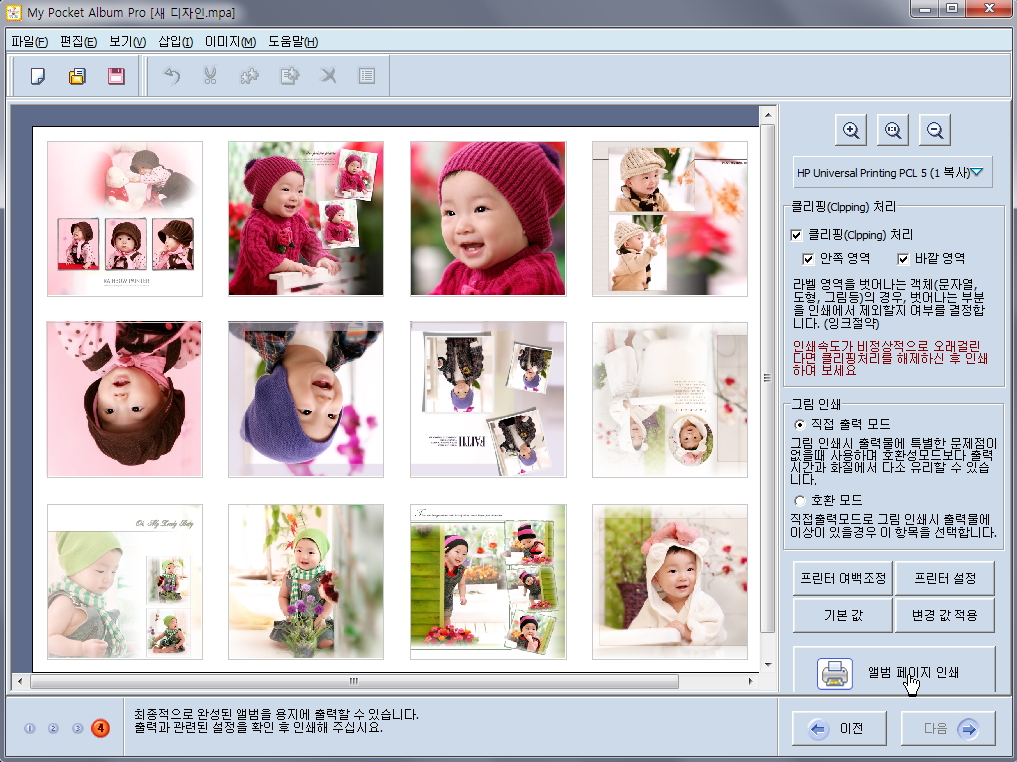Image resolution: width=1017 pixels, height=762 pixels.
Task: Go to step 3 circle indicator
Action: click(x=77, y=728)
